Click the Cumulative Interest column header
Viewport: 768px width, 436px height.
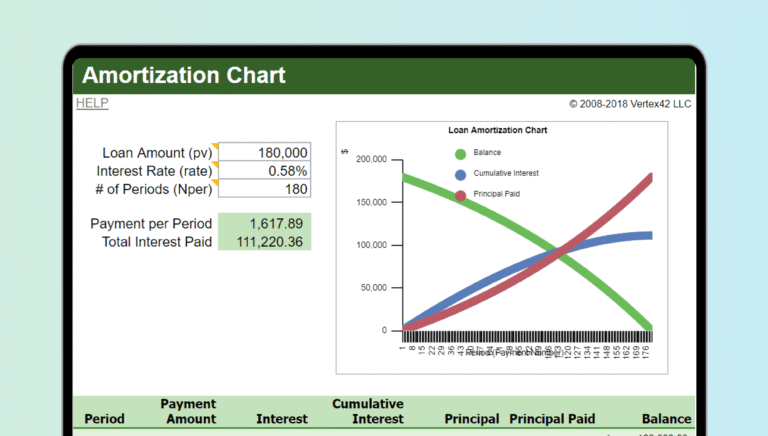point(368,411)
